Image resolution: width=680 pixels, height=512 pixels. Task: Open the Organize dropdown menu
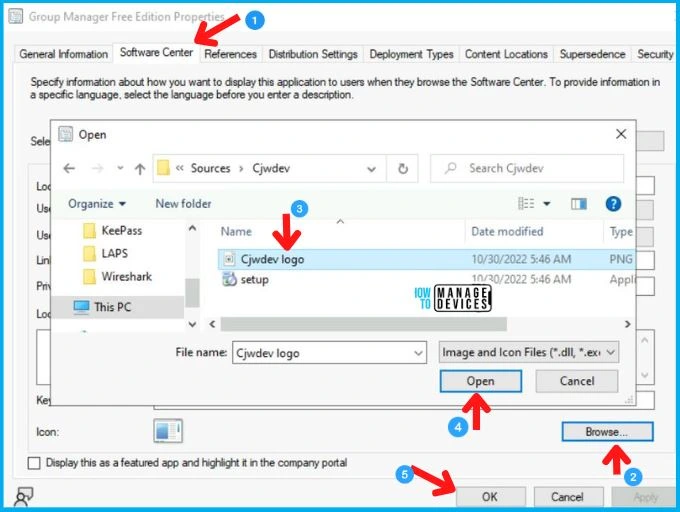click(x=97, y=204)
